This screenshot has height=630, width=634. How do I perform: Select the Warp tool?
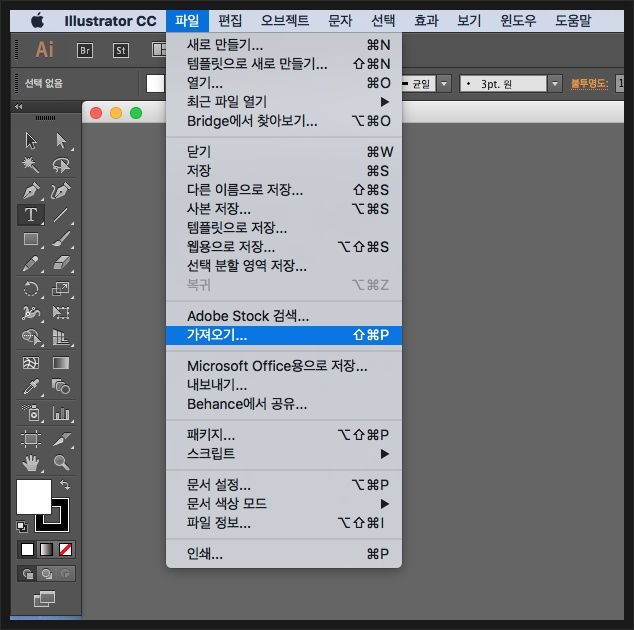click(x=31, y=313)
